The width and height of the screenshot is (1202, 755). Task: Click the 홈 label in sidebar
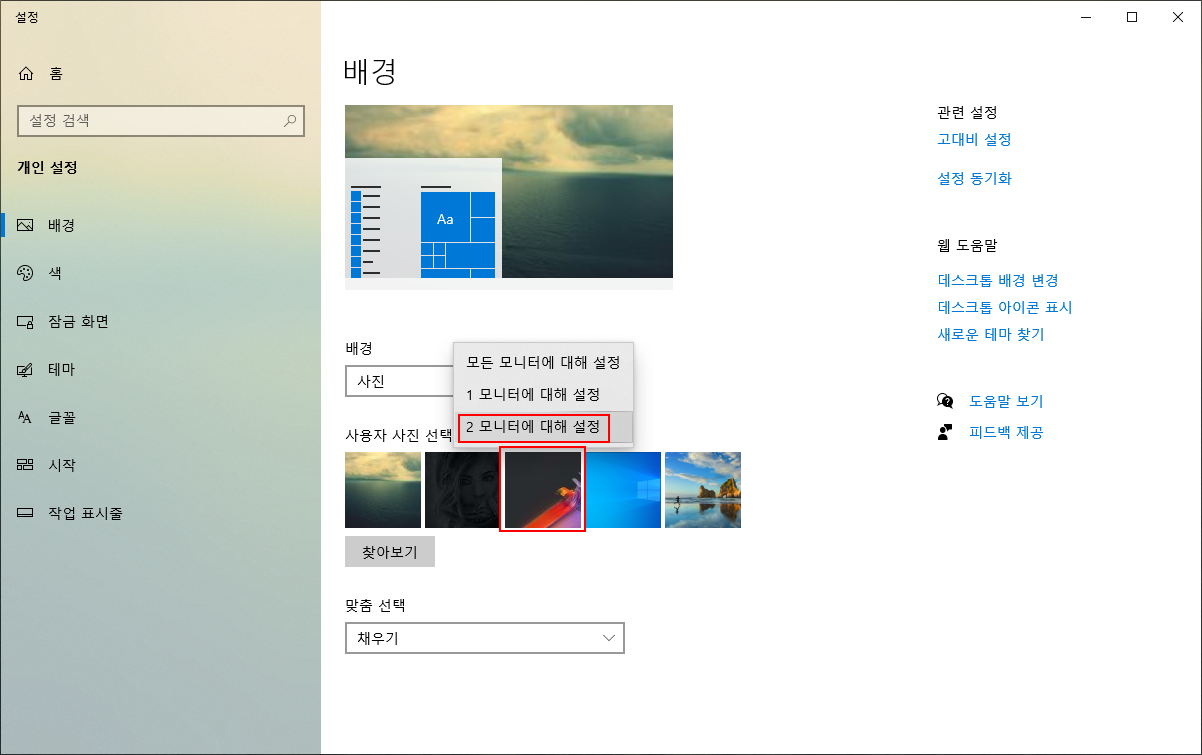click(56, 73)
